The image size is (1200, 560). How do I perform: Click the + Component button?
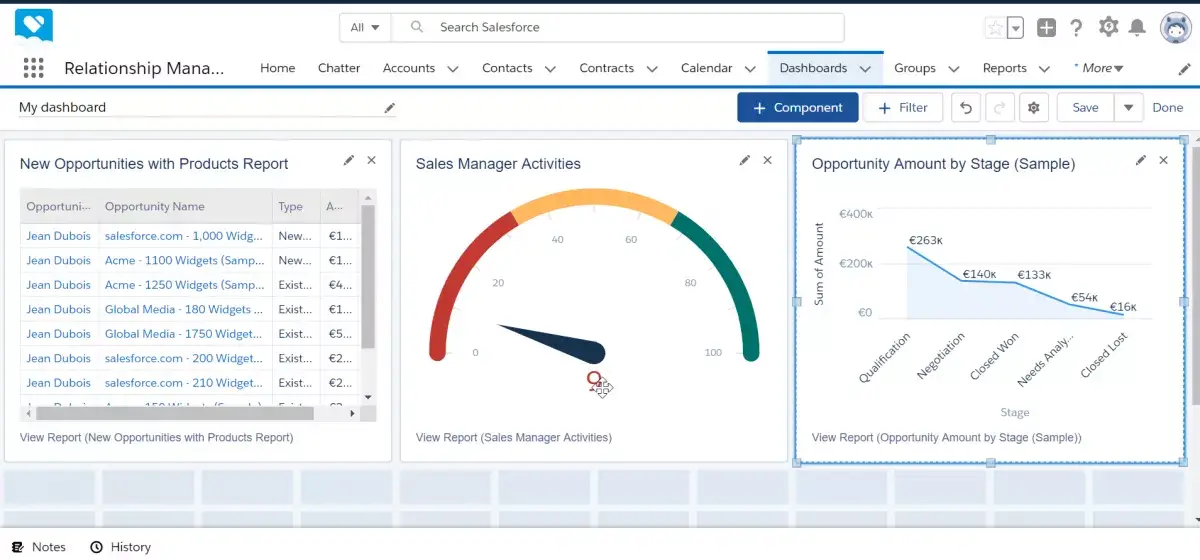798,108
